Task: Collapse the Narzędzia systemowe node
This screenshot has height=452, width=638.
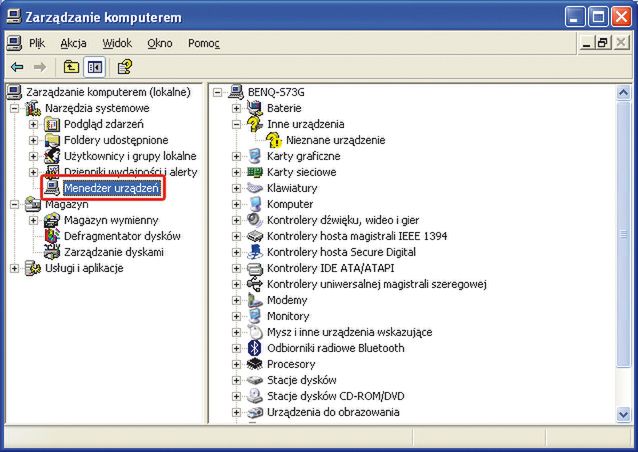Action: 14,108
